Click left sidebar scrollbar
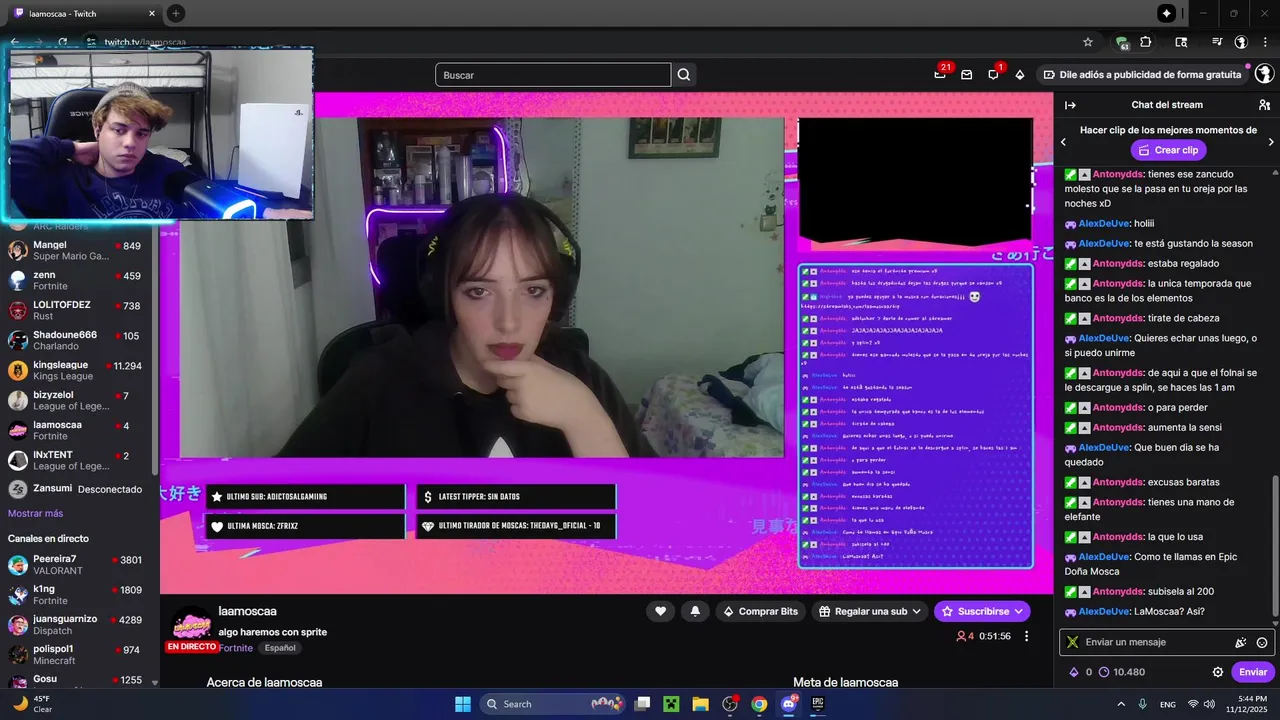Screen dimensions: 1280x720 tap(154, 350)
